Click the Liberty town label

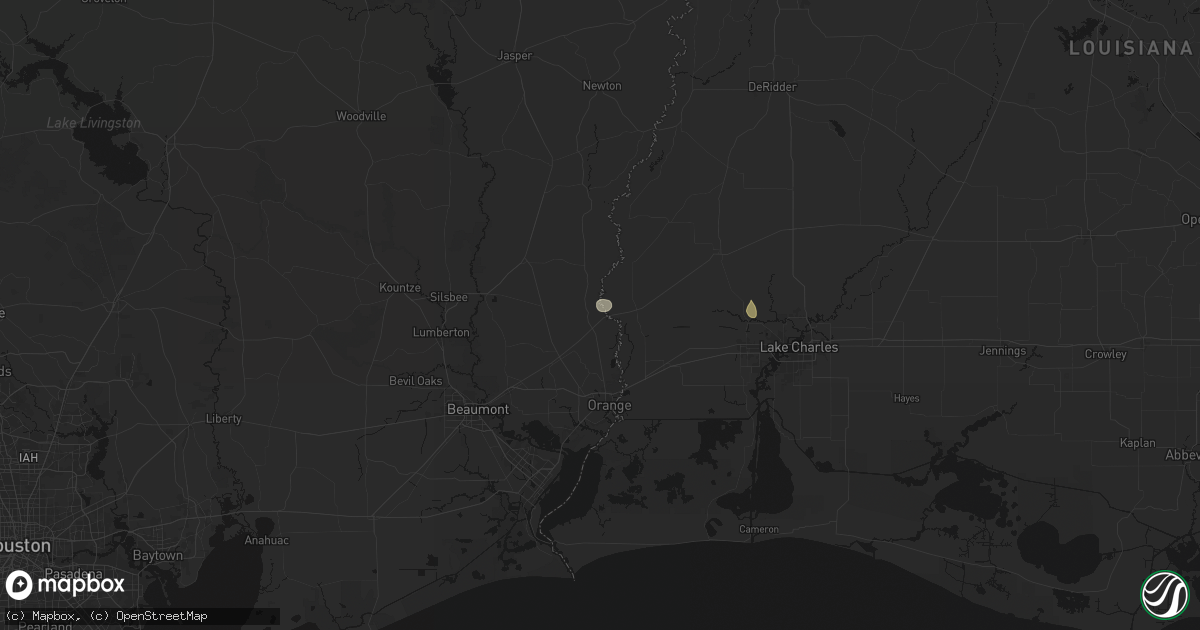coord(223,419)
